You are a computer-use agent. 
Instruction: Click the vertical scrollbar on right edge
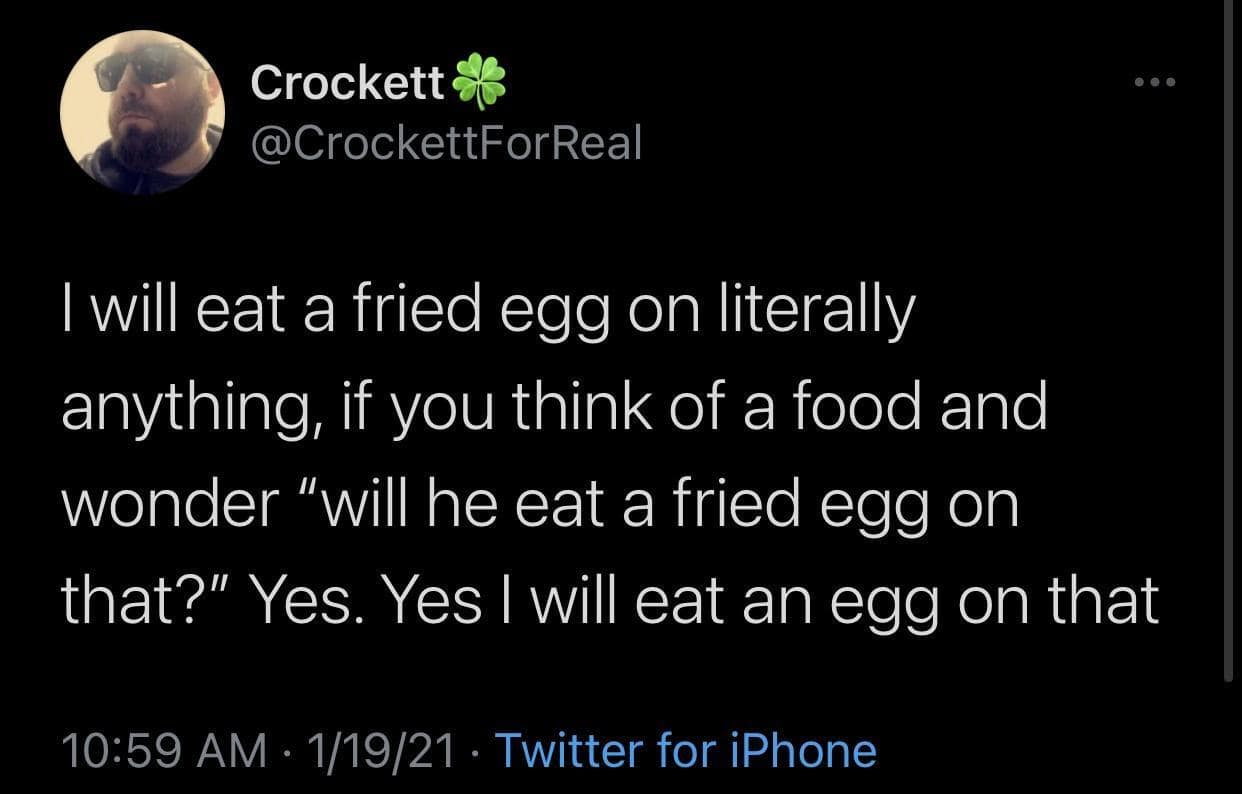pyautogui.click(x=1229, y=340)
